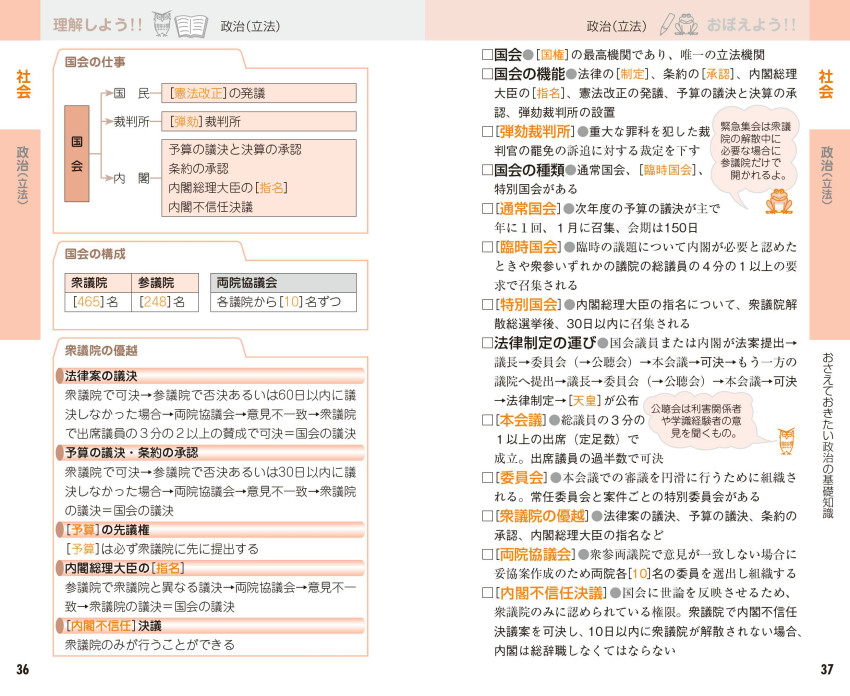Tick the checkbox before 国会の機能
The width and height of the screenshot is (850, 696).
click(487, 74)
